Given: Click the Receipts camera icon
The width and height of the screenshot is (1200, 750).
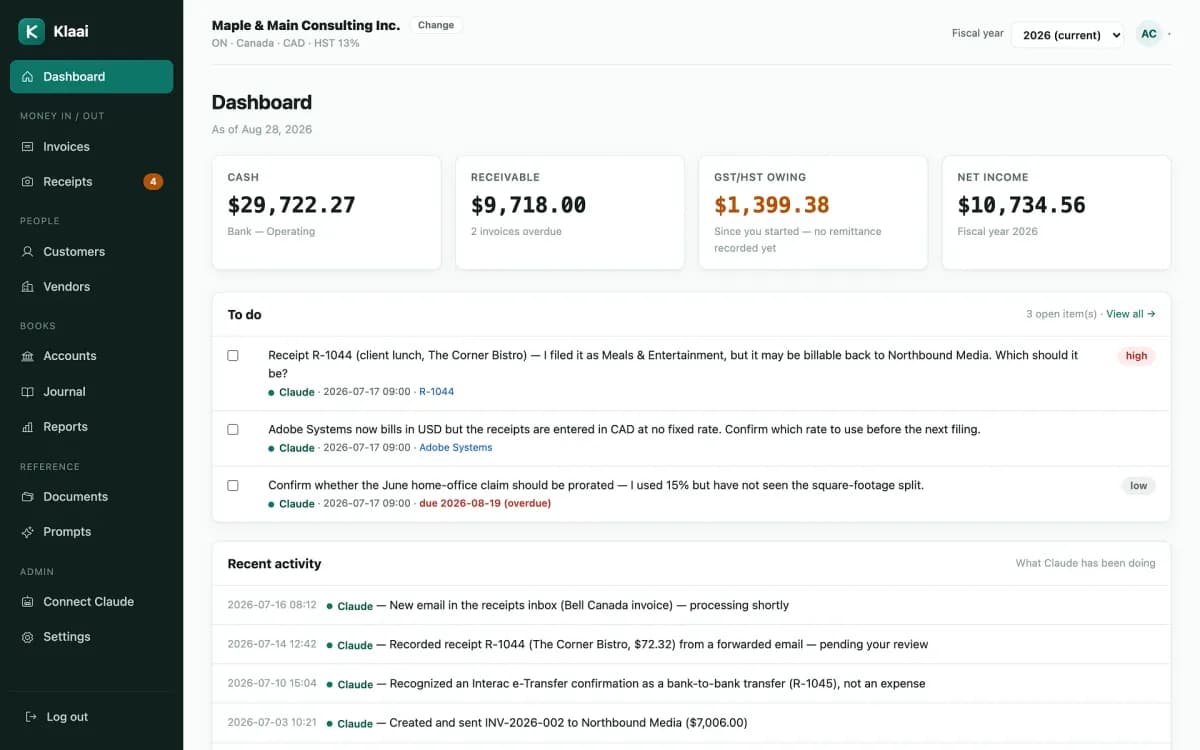Looking at the screenshot, I should [x=28, y=182].
